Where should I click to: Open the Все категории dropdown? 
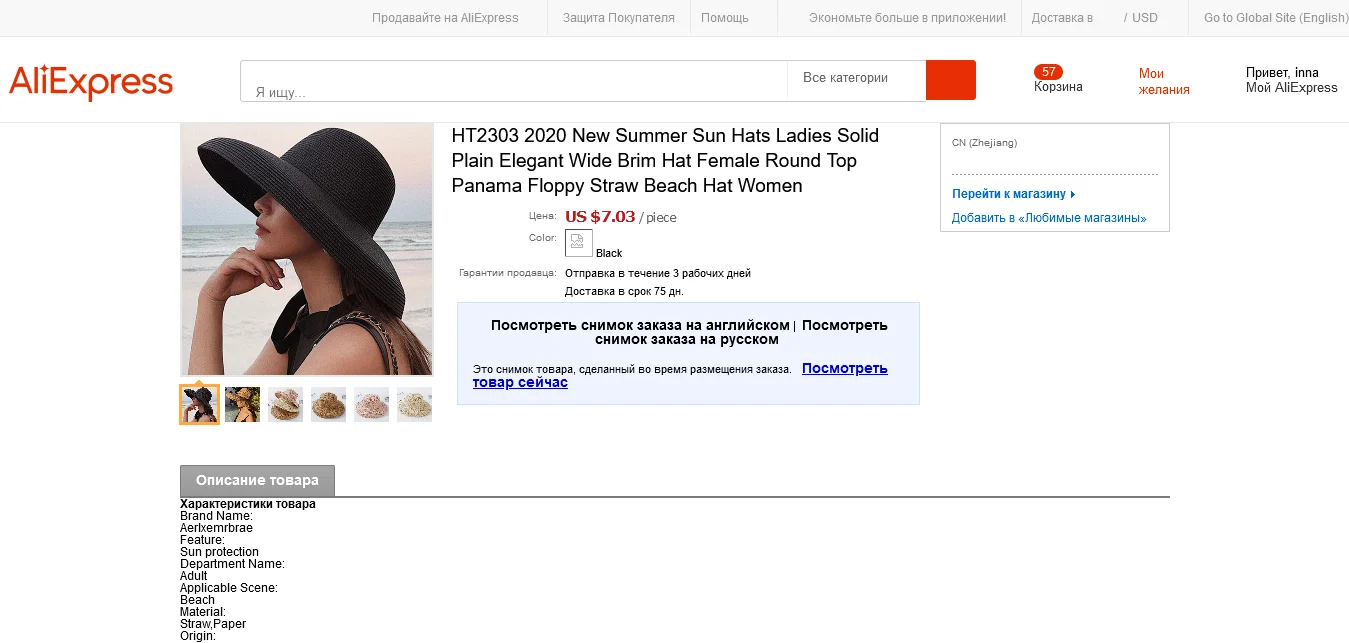(x=857, y=80)
